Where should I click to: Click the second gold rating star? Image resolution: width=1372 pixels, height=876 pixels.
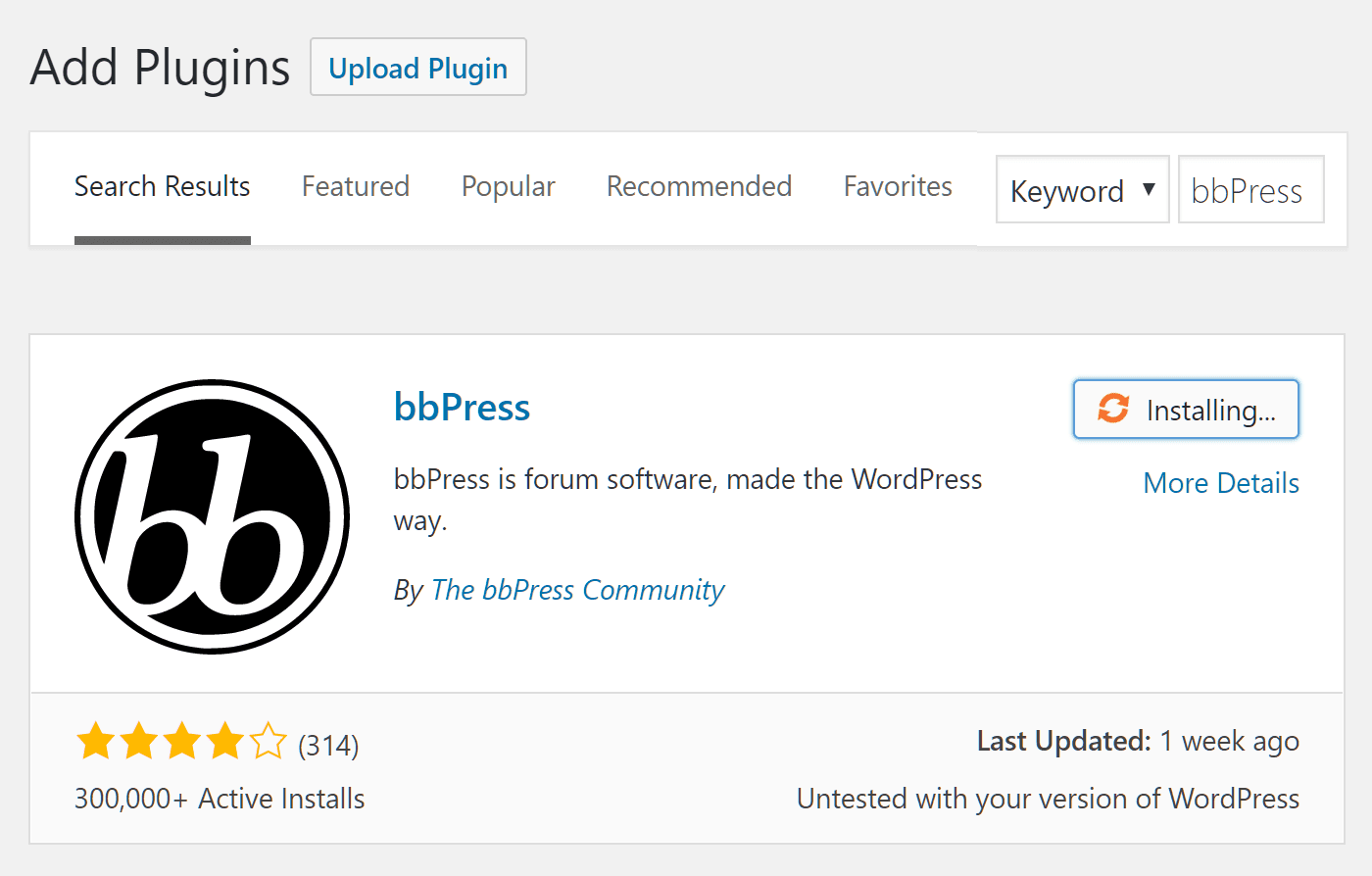138,742
